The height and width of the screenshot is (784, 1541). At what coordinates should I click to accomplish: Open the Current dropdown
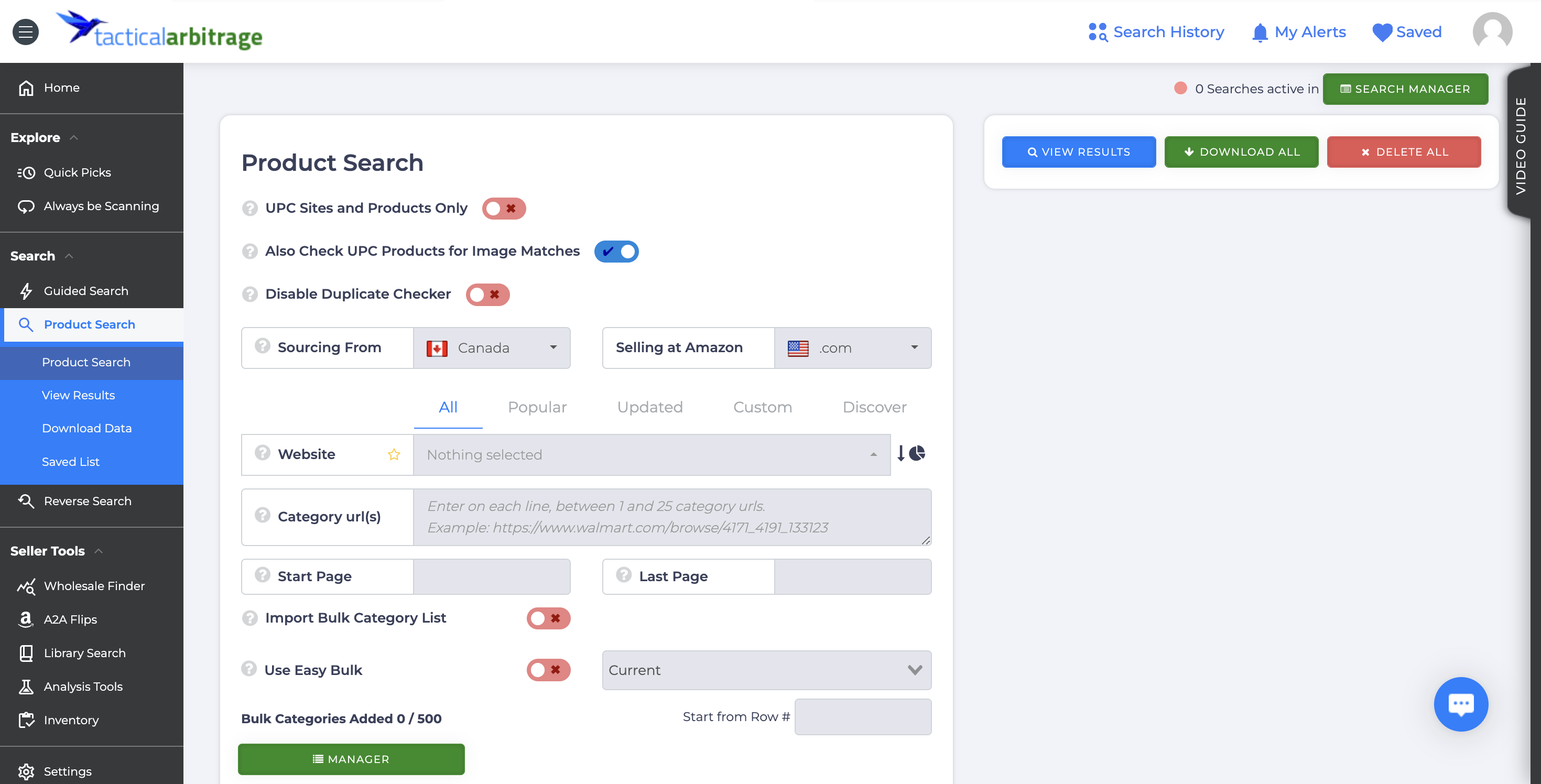[766, 670]
